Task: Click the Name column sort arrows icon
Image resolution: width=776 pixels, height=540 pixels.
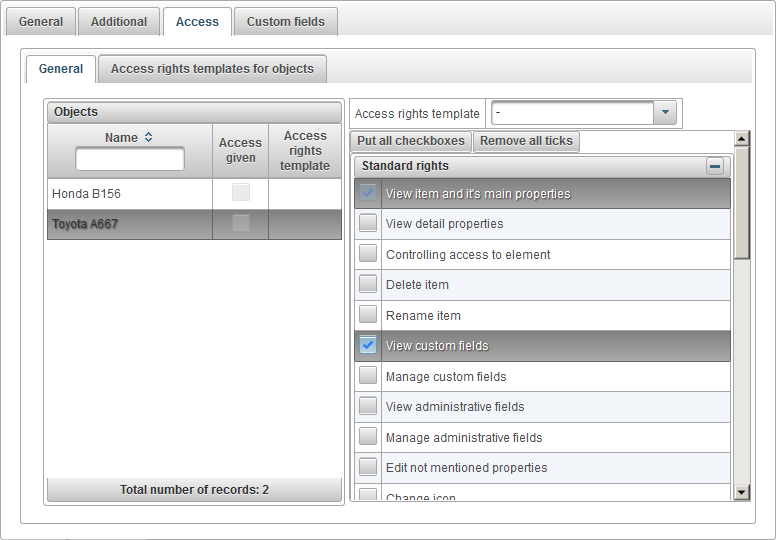Action: point(149,138)
